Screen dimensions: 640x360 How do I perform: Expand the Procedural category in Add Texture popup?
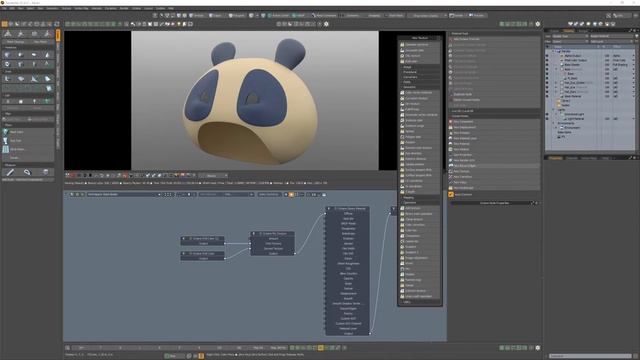[x=409, y=72]
